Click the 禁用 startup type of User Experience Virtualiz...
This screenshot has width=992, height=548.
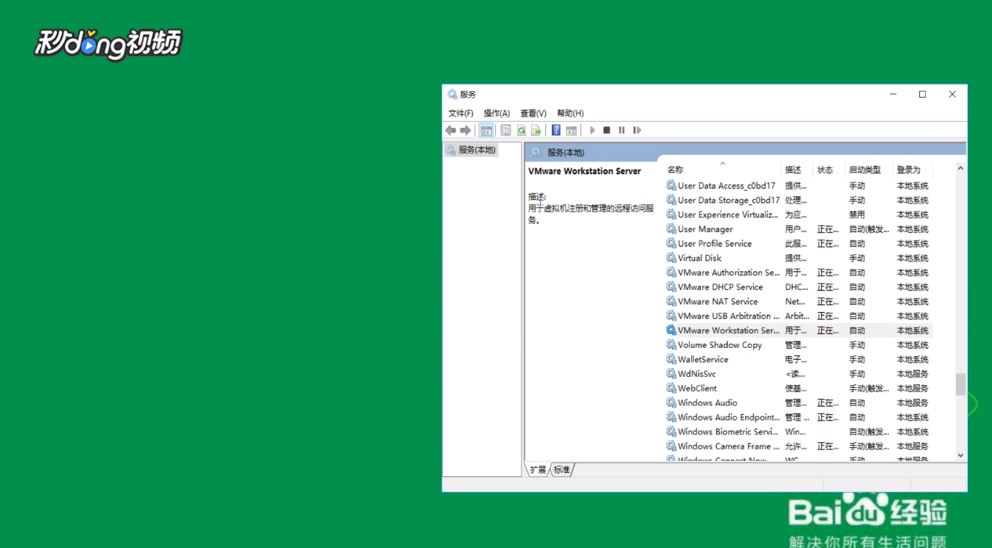pos(857,215)
